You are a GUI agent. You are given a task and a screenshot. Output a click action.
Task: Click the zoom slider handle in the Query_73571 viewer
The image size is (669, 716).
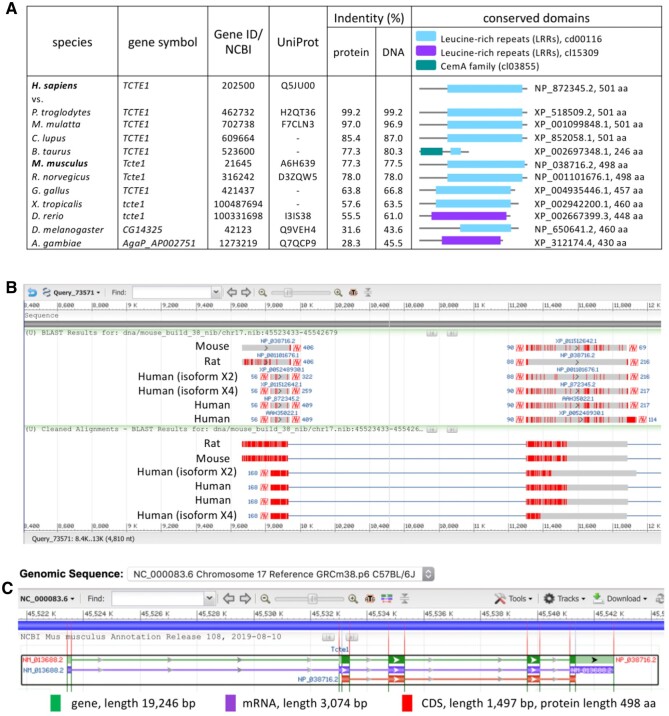click(x=288, y=292)
